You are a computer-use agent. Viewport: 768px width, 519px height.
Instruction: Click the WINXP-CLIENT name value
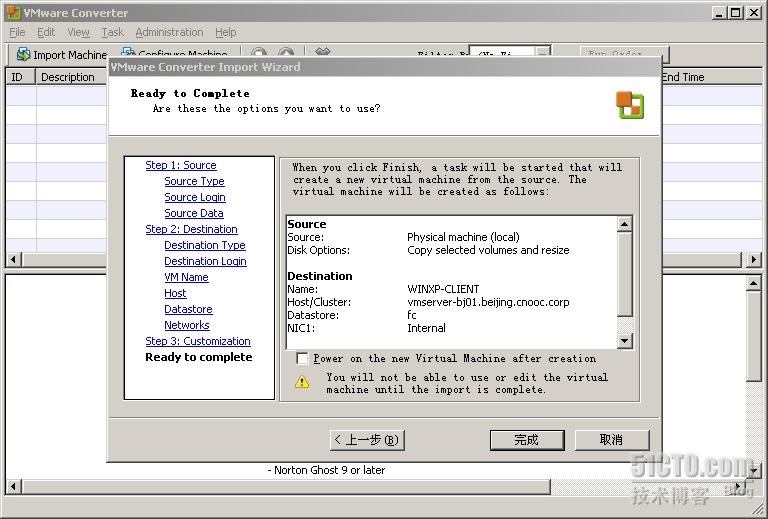point(443,289)
